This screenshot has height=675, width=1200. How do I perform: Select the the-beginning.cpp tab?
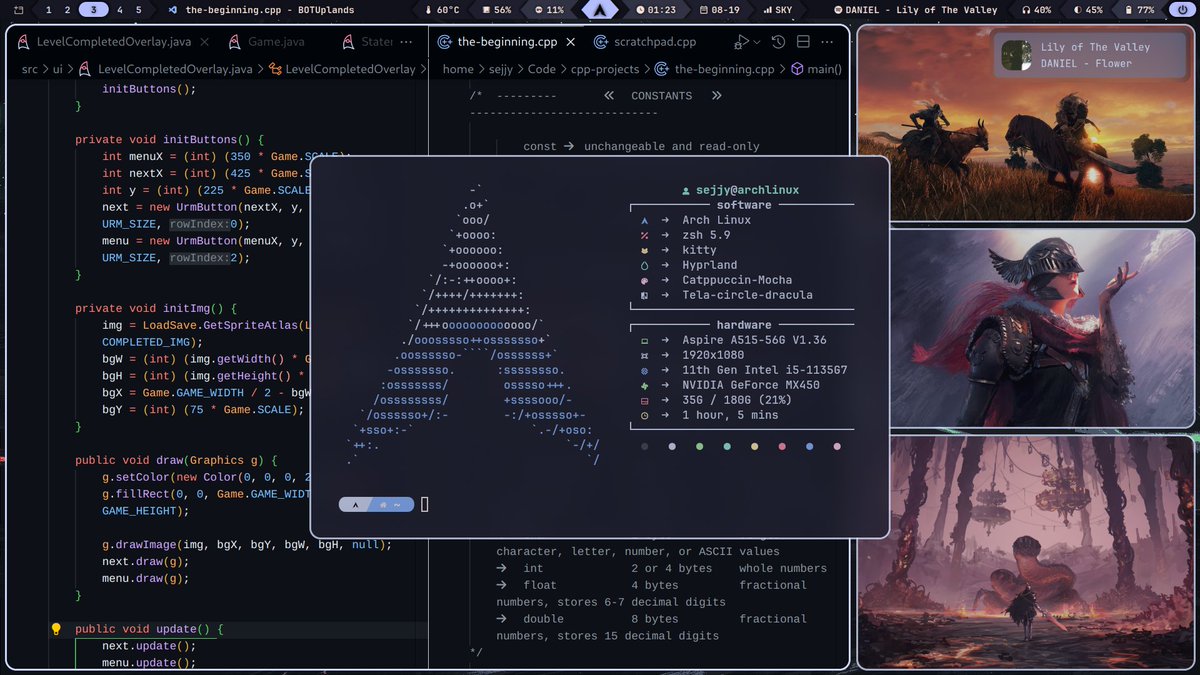(x=505, y=42)
